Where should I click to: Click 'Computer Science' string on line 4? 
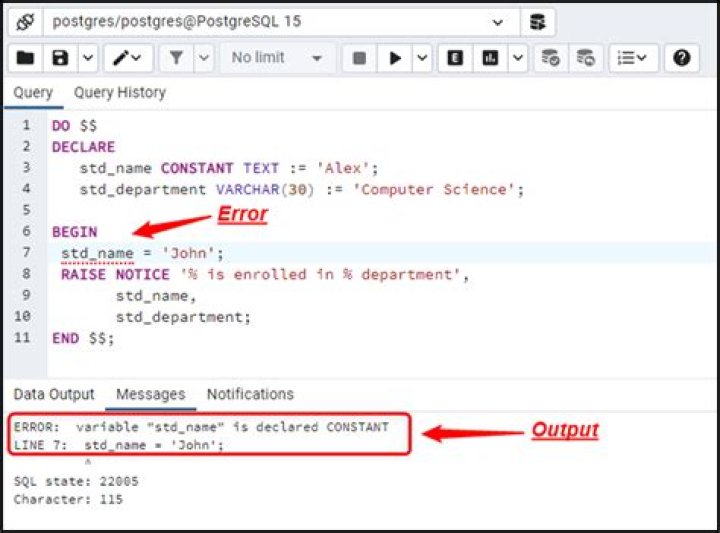433,190
